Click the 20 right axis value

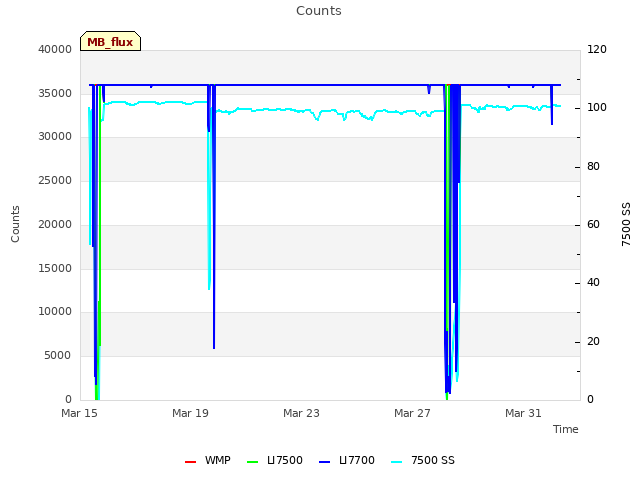click(x=593, y=341)
